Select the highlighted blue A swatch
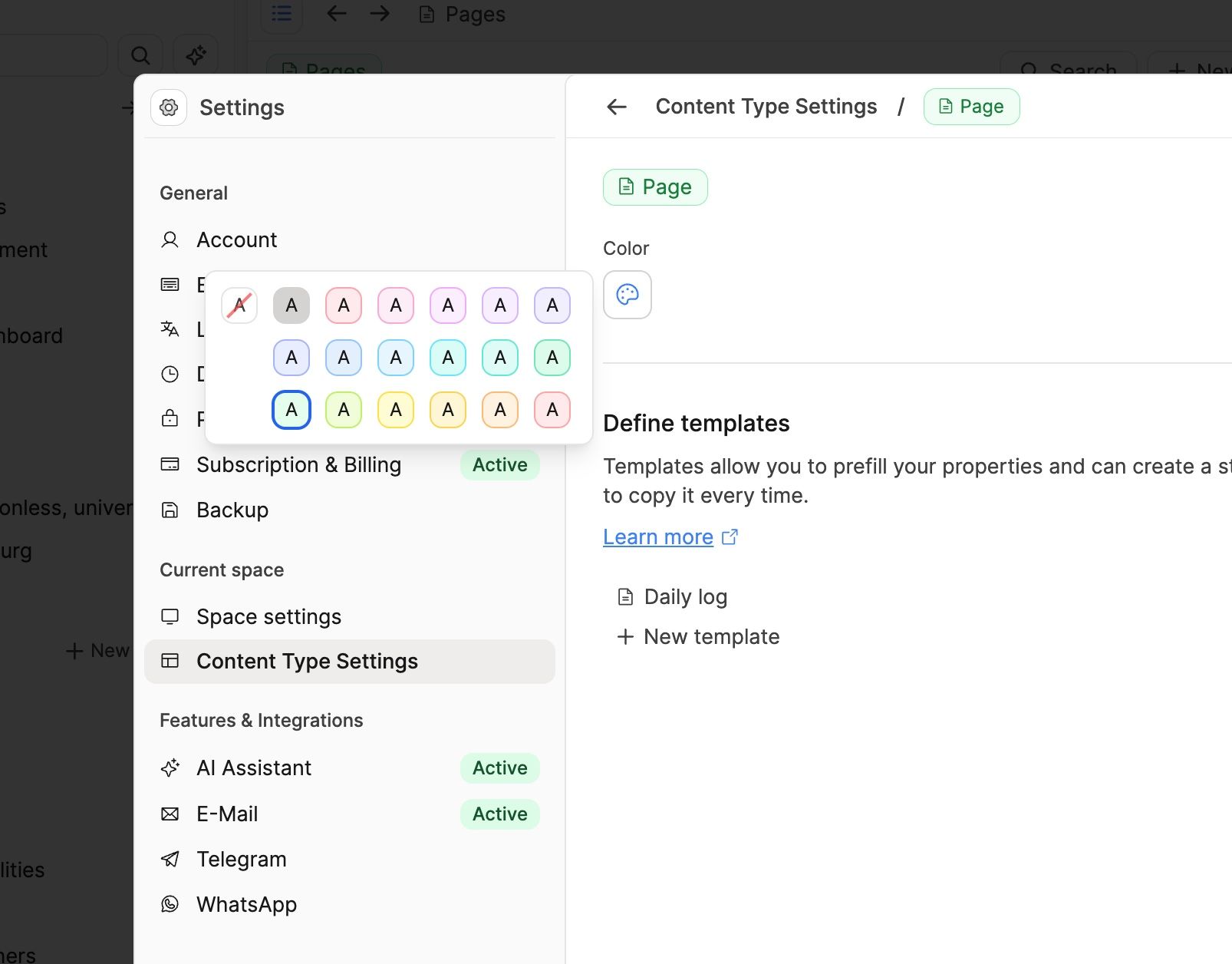 (x=291, y=409)
